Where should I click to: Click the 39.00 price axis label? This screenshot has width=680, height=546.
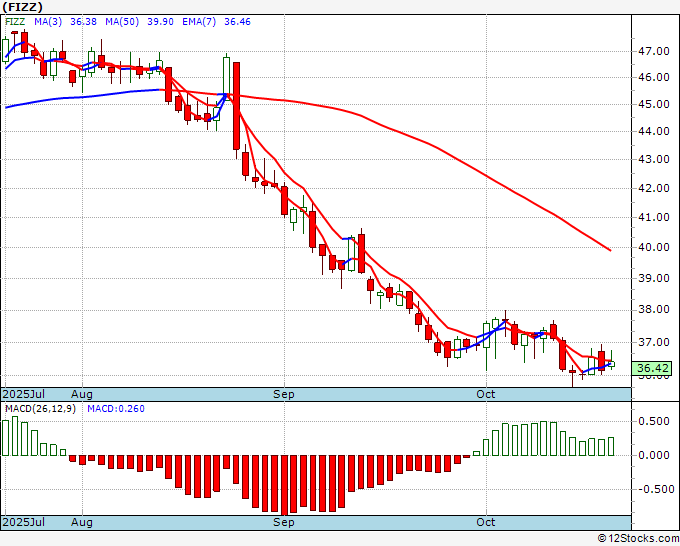point(654,278)
